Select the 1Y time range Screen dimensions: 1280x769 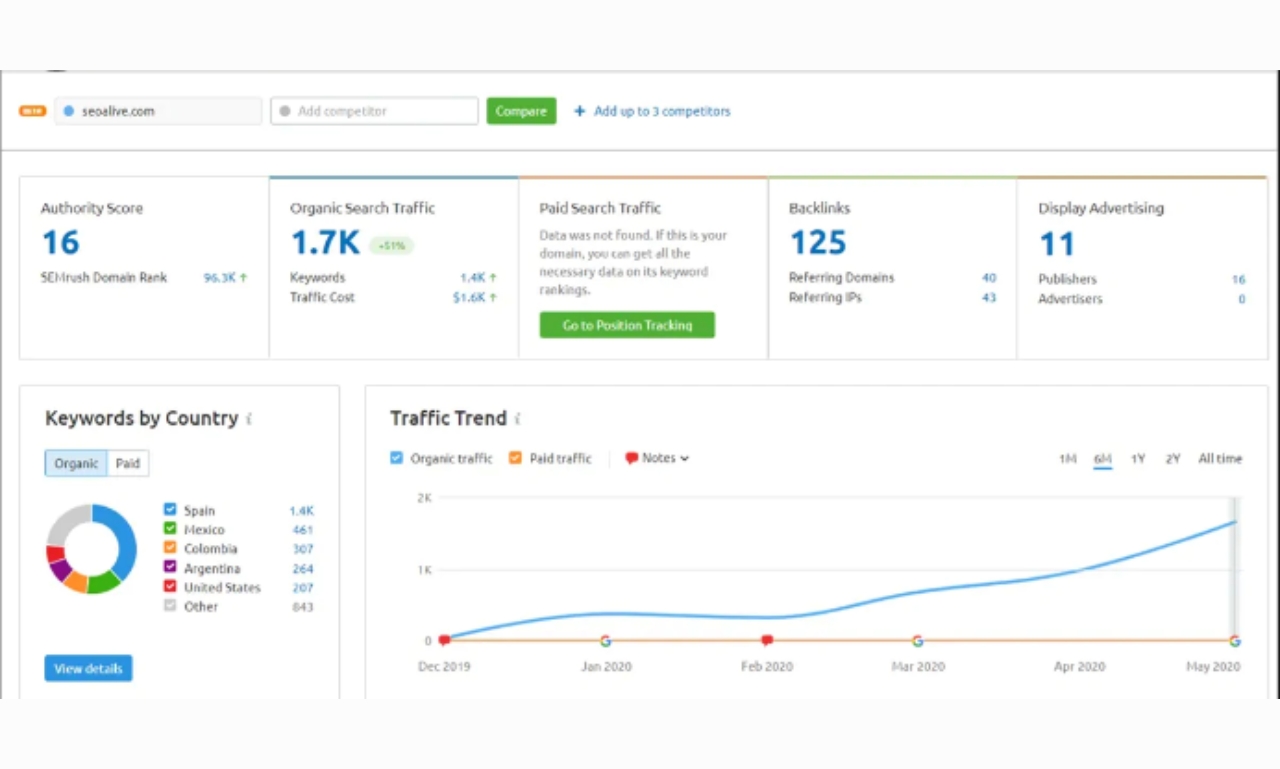pyautogui.click(x=1137, y=458)
